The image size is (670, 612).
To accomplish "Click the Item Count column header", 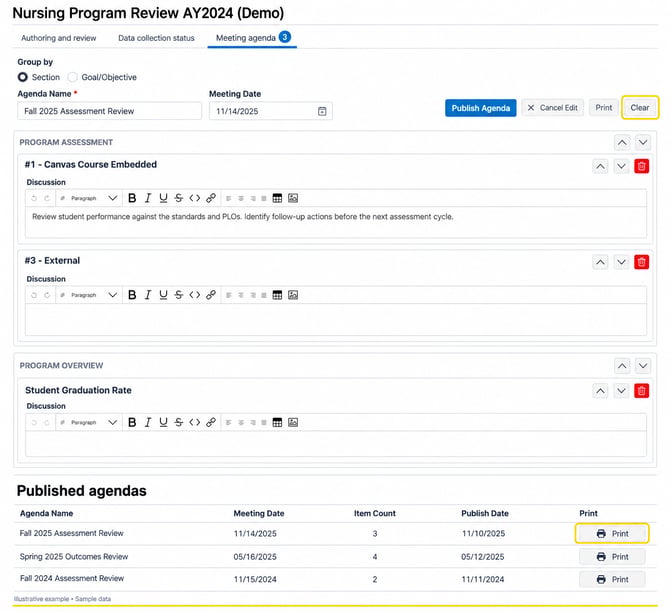I will coord(375,513).
